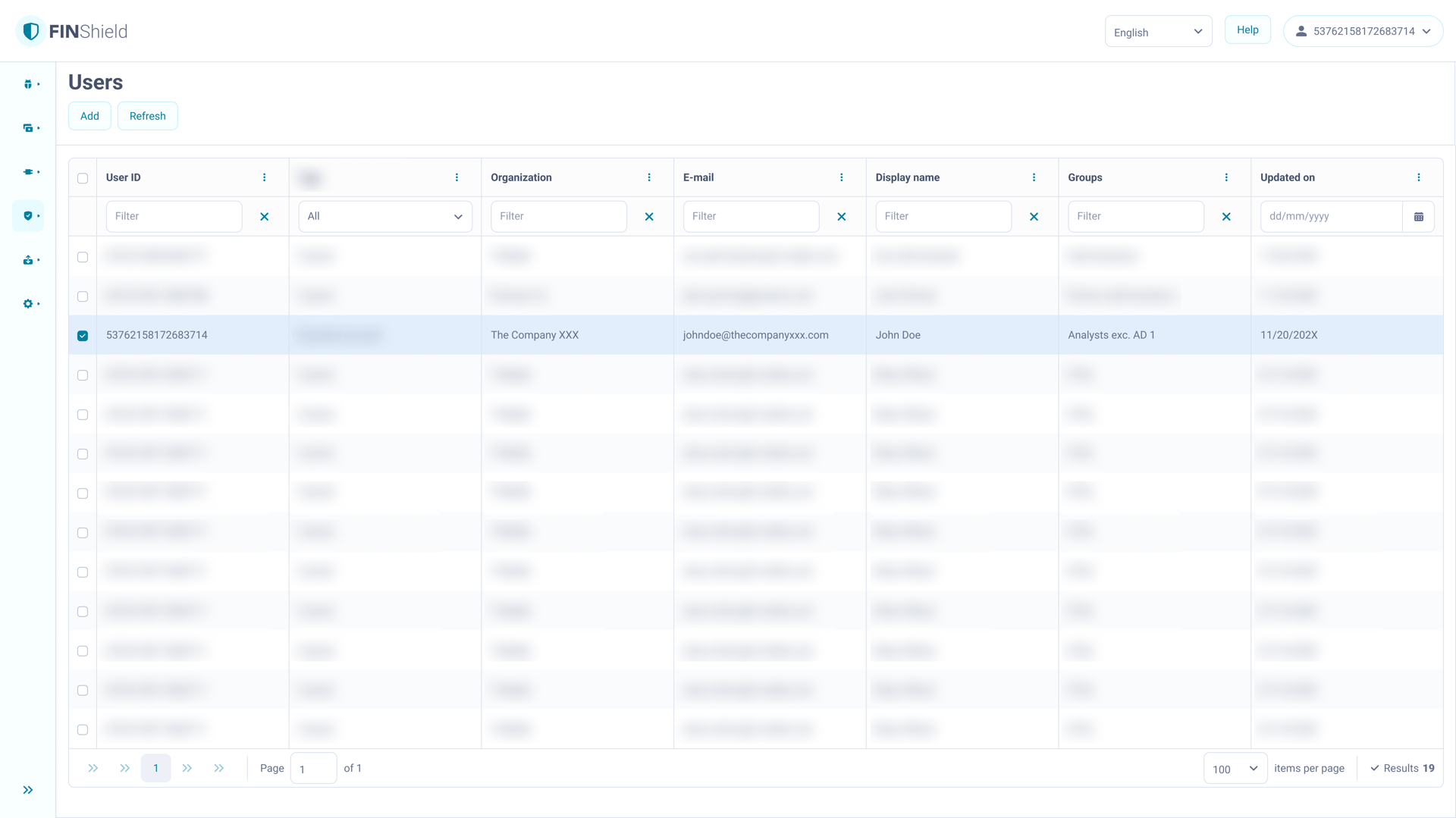The height and width of the screenshot is (818, 1456).
Task: Open the Organization column options menu
Action: pos(649,177)
